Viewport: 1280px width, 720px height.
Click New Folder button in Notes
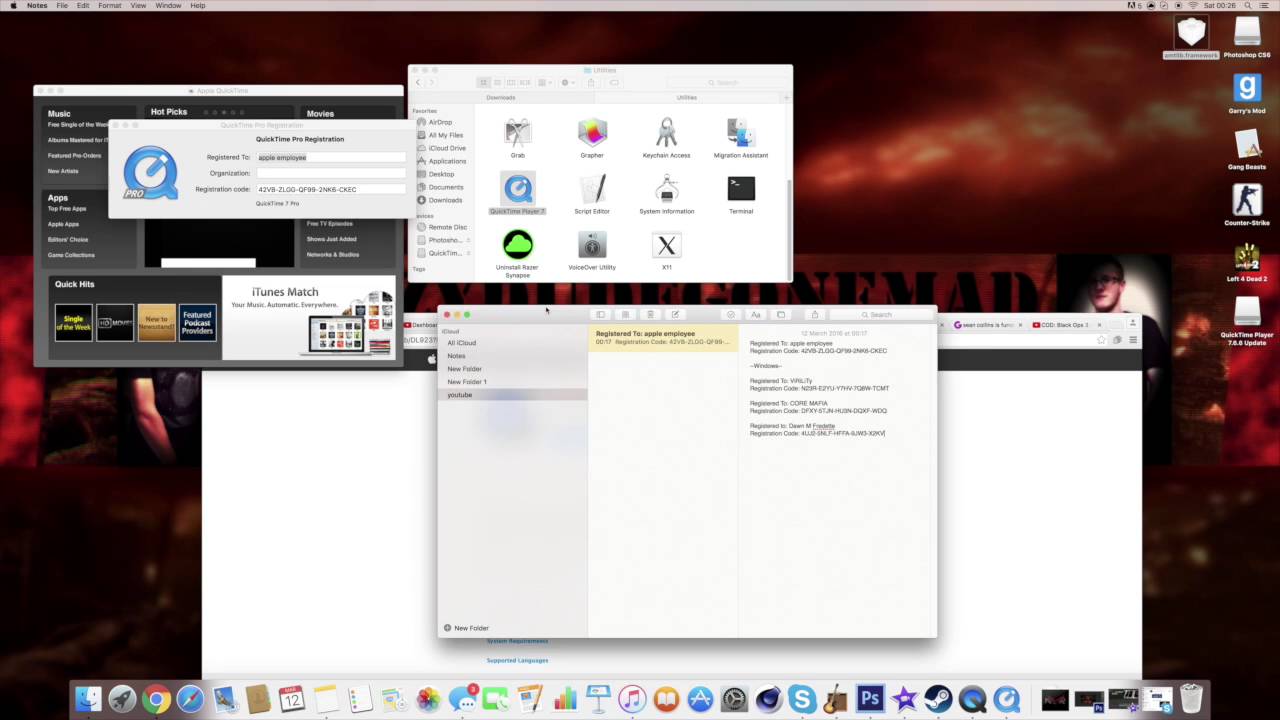(x=466, y=628)
